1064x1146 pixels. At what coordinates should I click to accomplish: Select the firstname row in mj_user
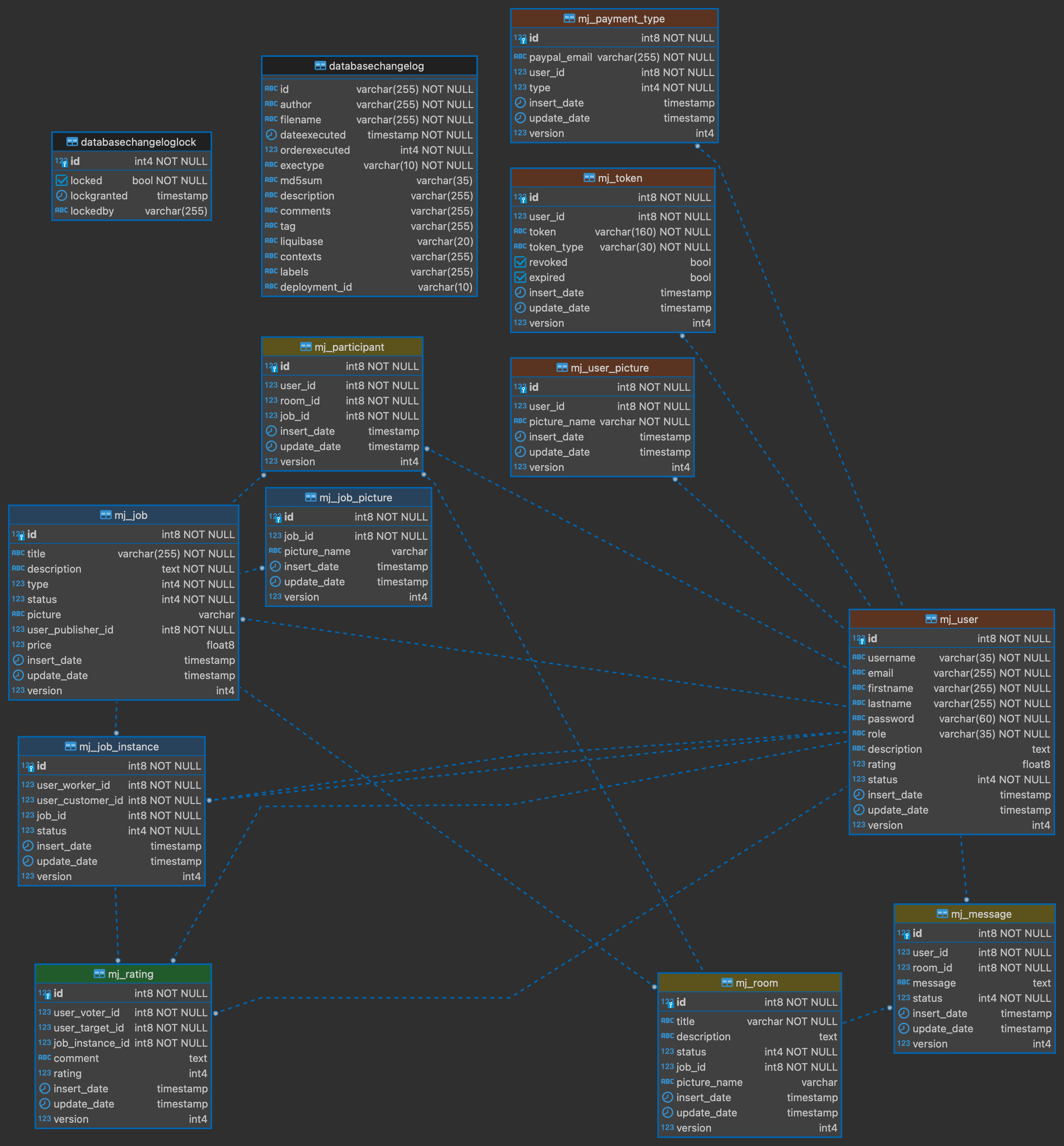pyautogui.click(x=952, y=688)
